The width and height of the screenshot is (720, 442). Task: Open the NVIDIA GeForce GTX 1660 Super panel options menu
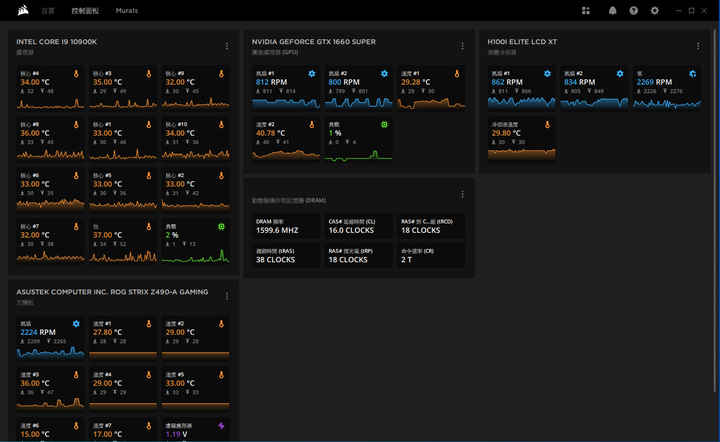tap(462, 46)
